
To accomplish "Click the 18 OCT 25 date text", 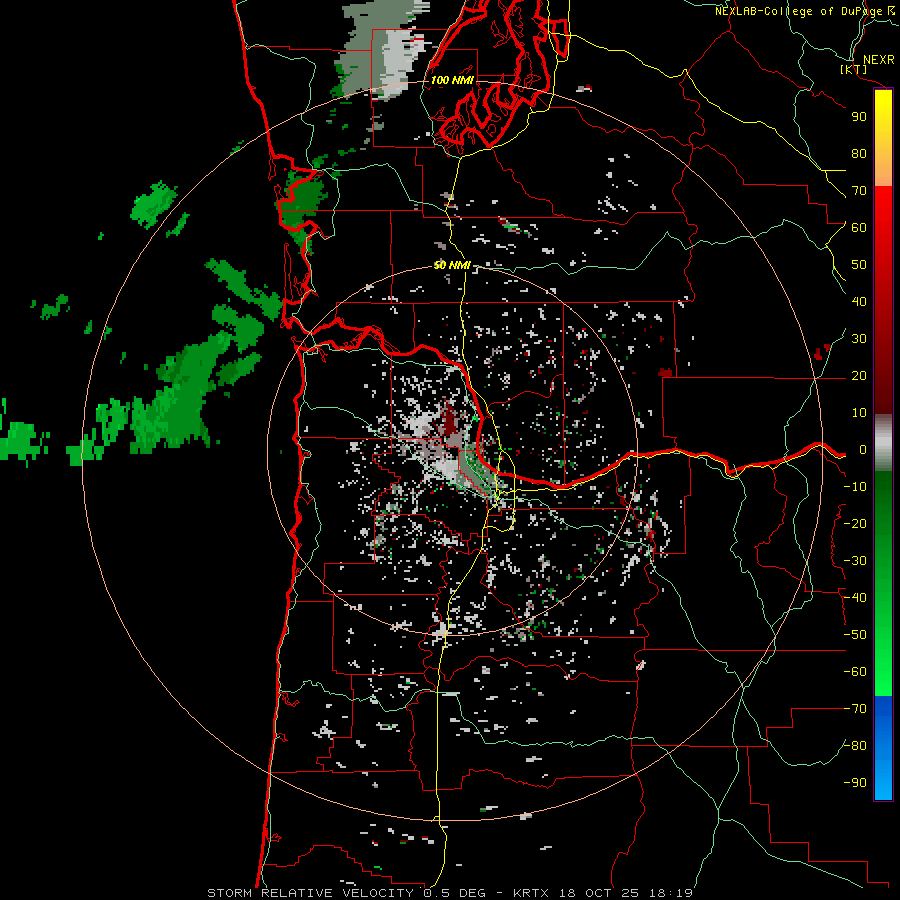I will coord(599,893).
